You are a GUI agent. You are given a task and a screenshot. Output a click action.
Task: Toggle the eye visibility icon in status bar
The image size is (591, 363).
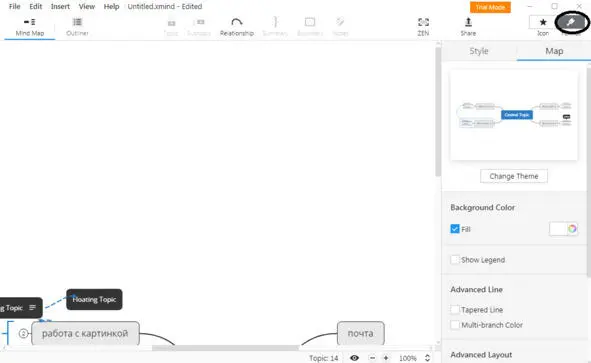click(354, 358)
